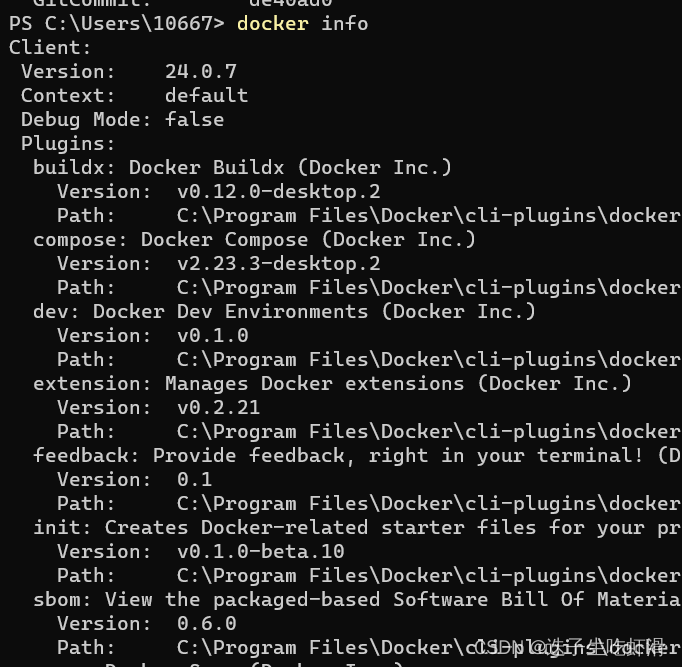Click the extension: Manages Docker extensions line
The image size is (682, 667).
332,384
